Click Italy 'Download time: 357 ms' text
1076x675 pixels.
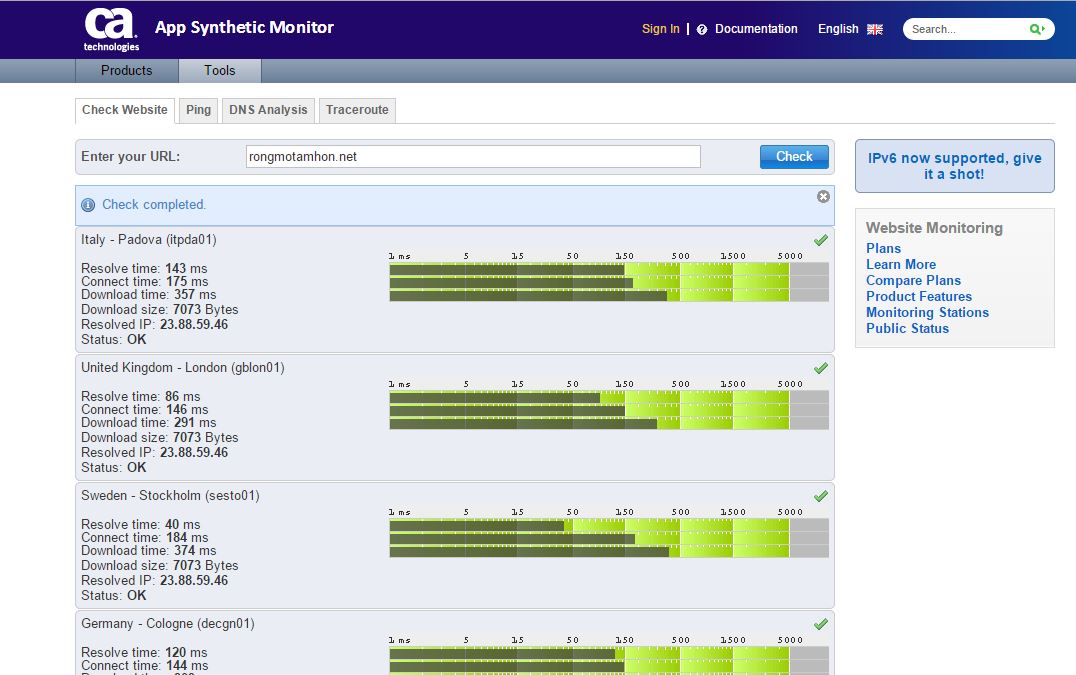click(149, 294)
